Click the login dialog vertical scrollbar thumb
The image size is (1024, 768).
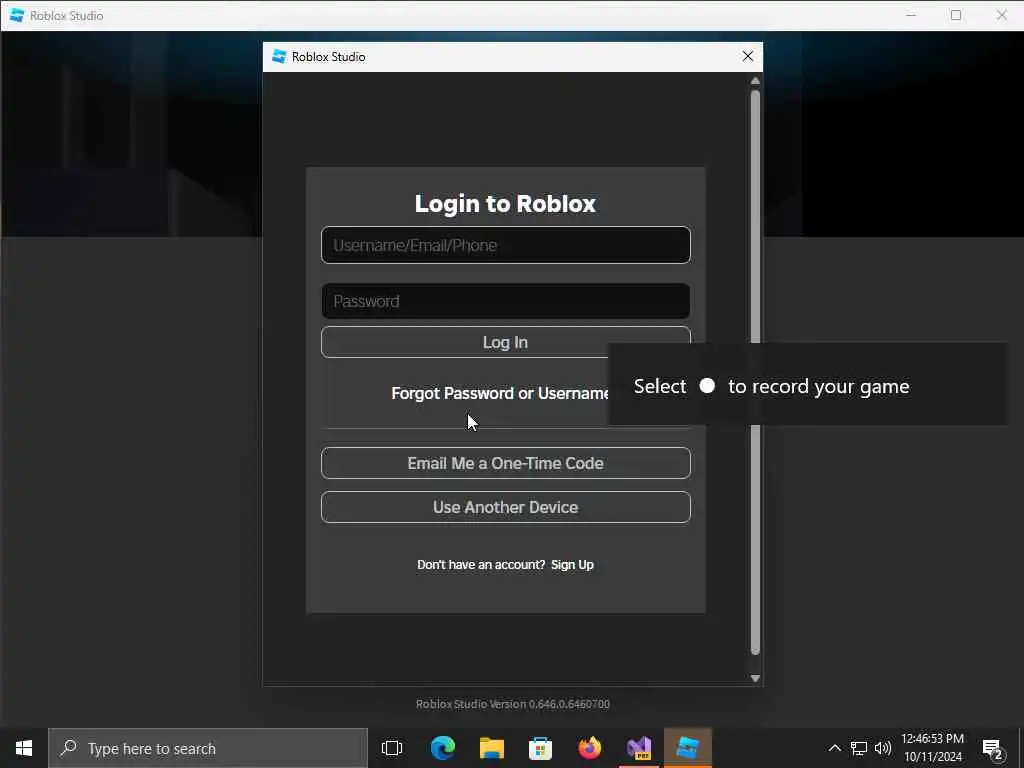[755, 372]
